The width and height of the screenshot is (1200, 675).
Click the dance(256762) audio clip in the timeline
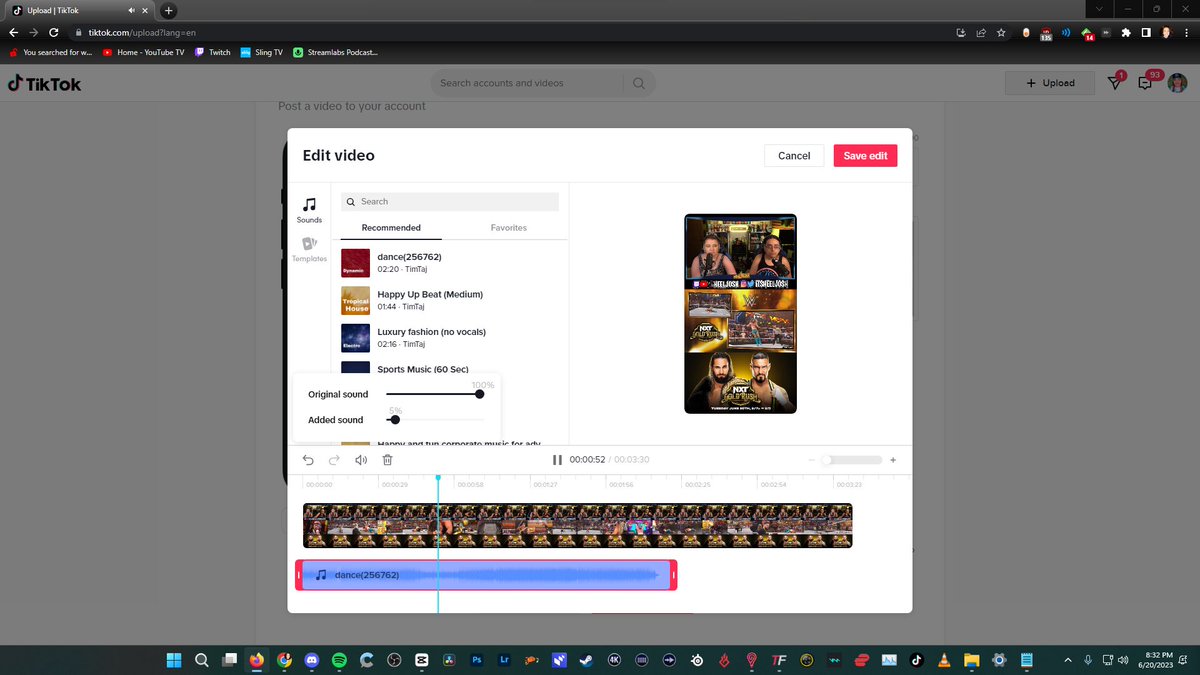pyautogui.click(x=486, y=574)
